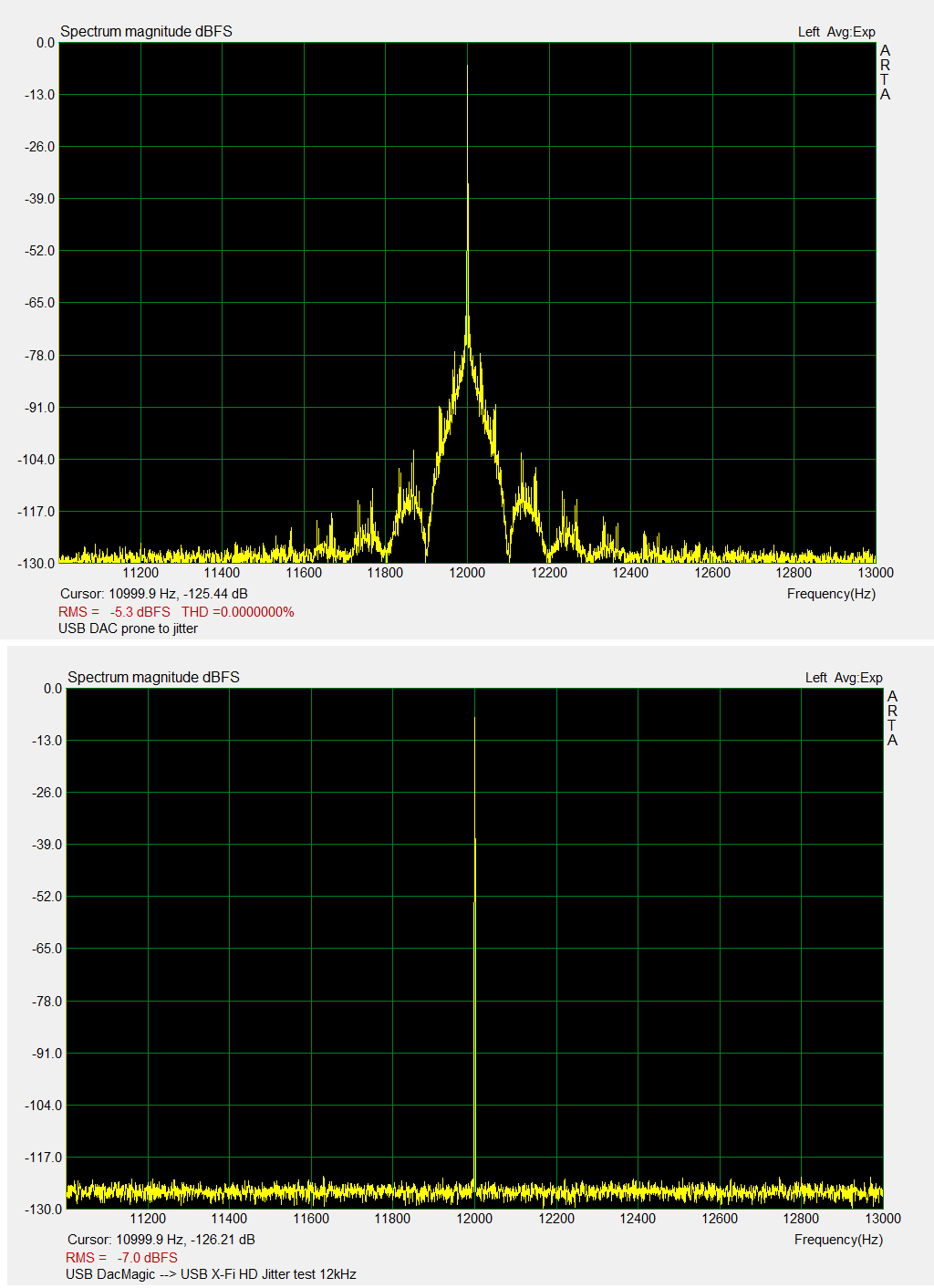
Task: Click "Spectrum magnitude dBFS" title of lower graph
Action: pos(153,677)
